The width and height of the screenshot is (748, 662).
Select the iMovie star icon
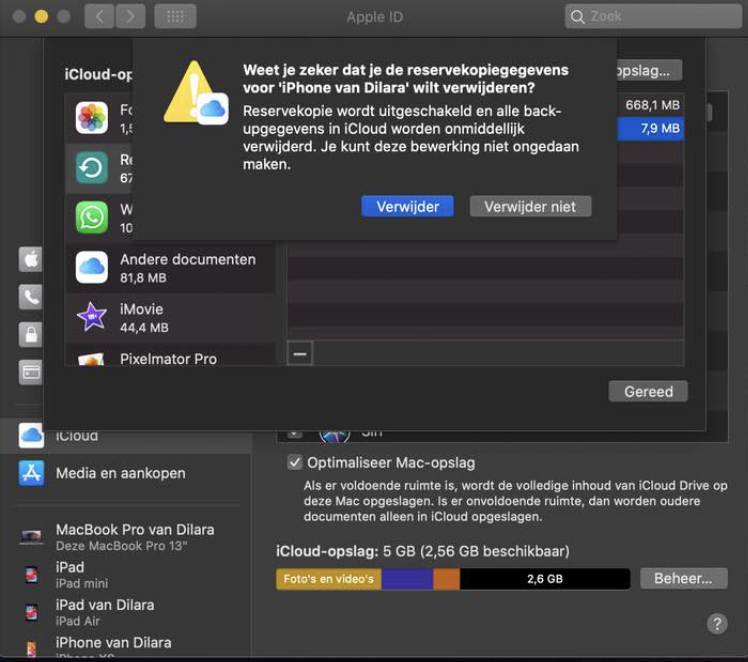click(92, 317)
